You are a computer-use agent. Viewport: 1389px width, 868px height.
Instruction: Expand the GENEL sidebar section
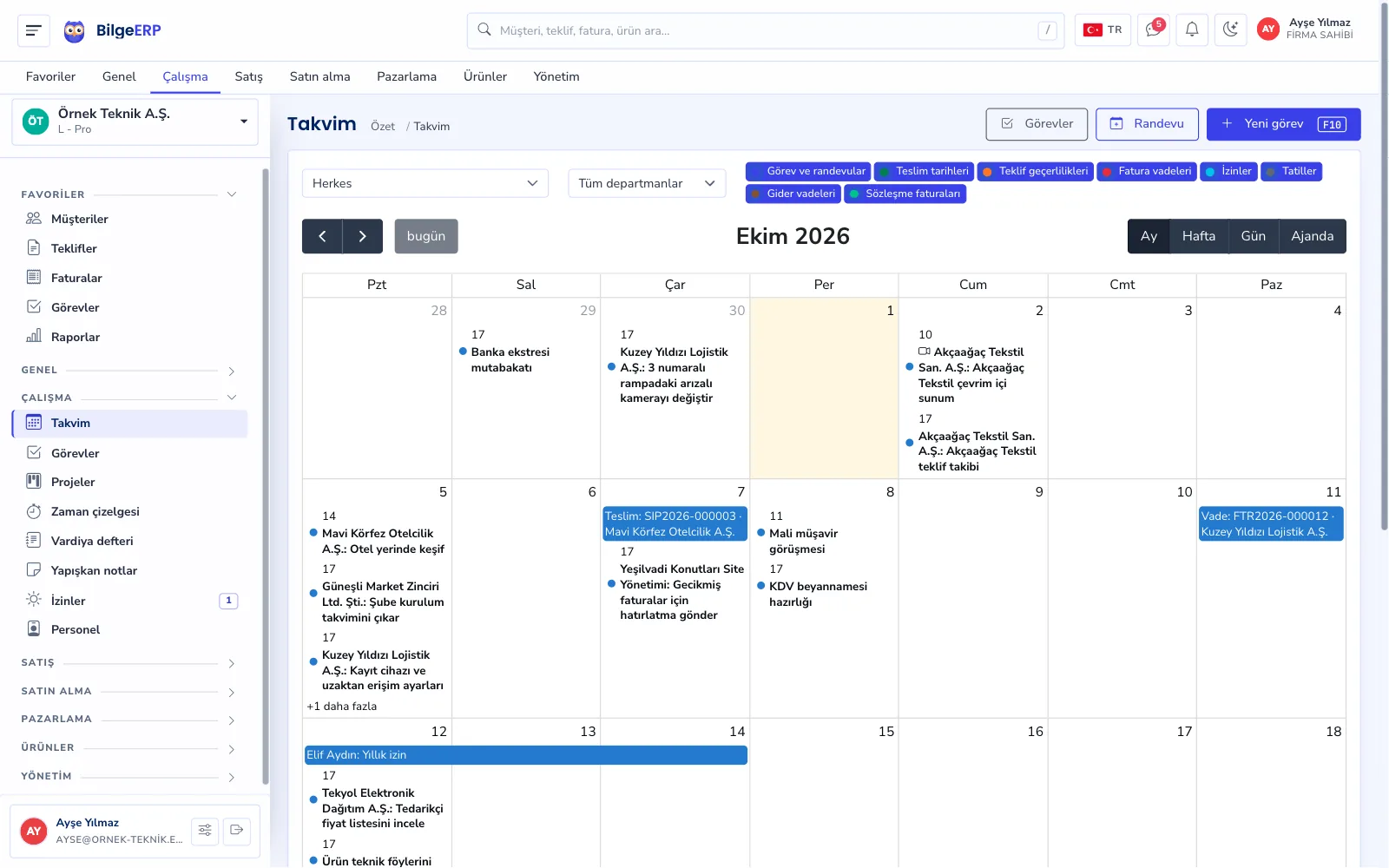click(x=128, y=371)
